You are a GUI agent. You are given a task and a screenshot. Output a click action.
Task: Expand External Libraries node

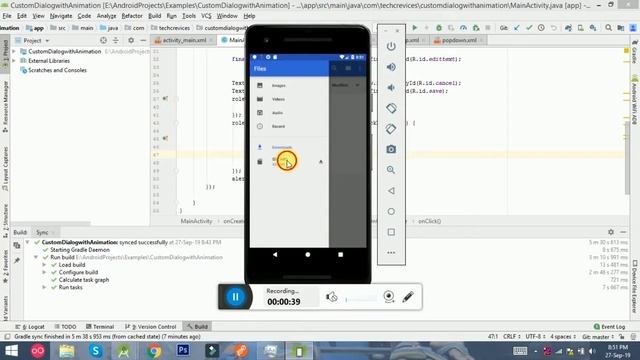pyautogui.click(x=14, y=61)
